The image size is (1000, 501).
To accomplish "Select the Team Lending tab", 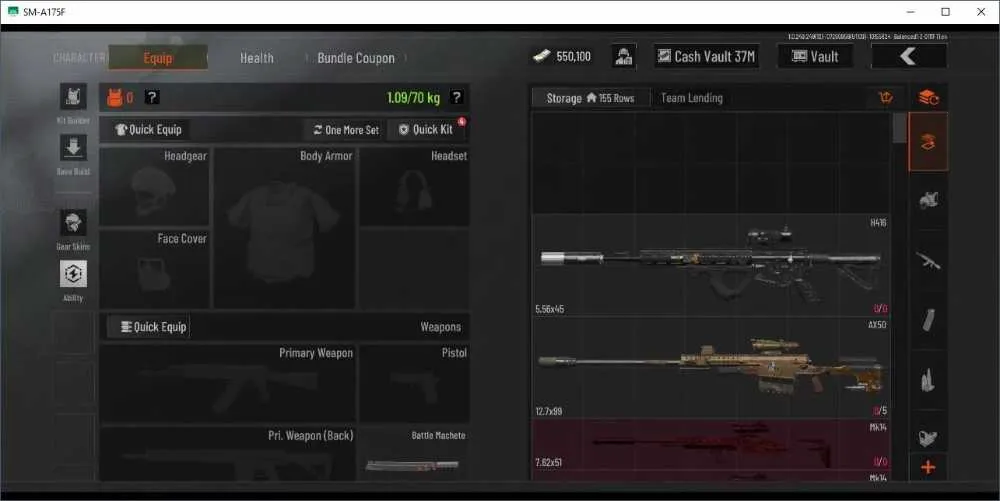I will pos(692,98).
